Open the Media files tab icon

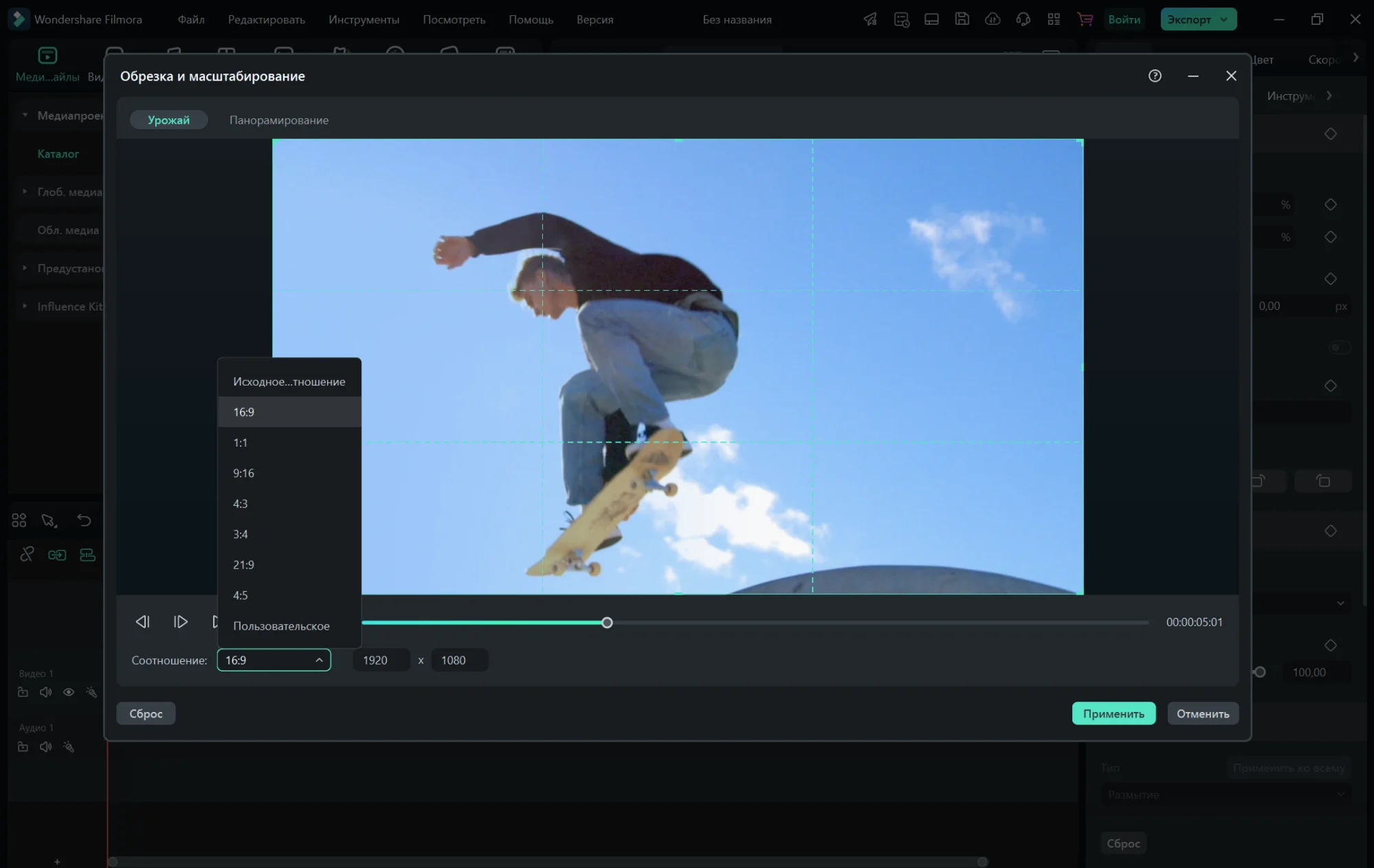click(47, 56)
